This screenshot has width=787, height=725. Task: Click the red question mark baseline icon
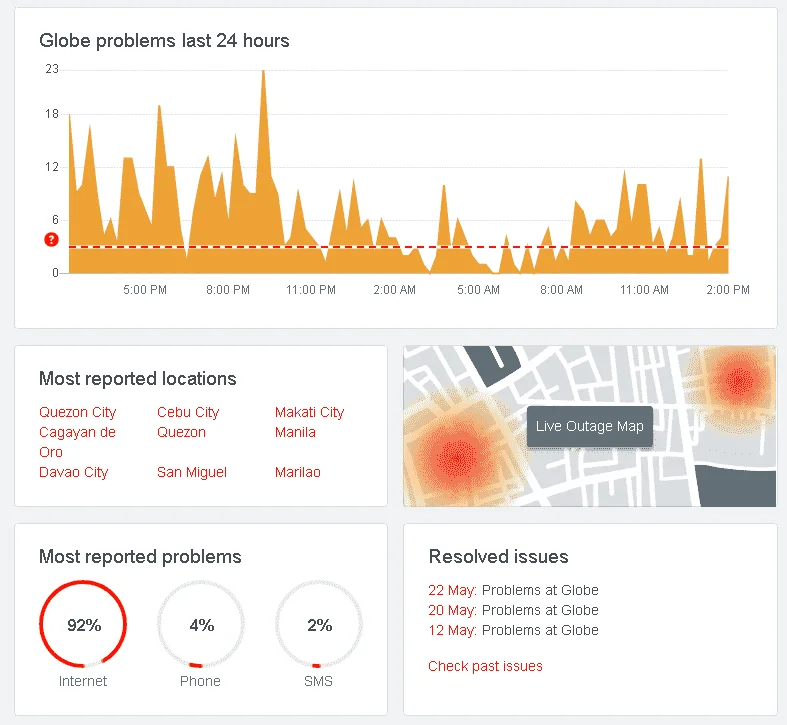[51, 239]
